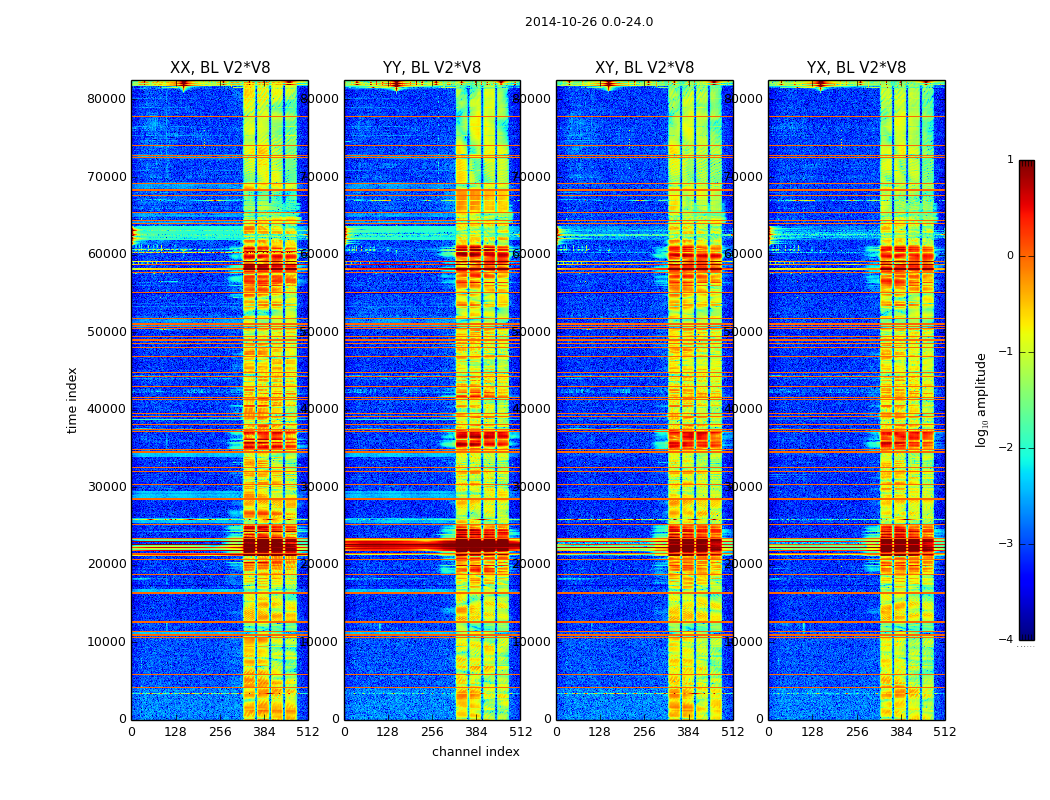The height and width of the screenshot is (800, 1050).
Task: Click the "256" x-tick under the XX plot
Action: (x=220, y=731)
